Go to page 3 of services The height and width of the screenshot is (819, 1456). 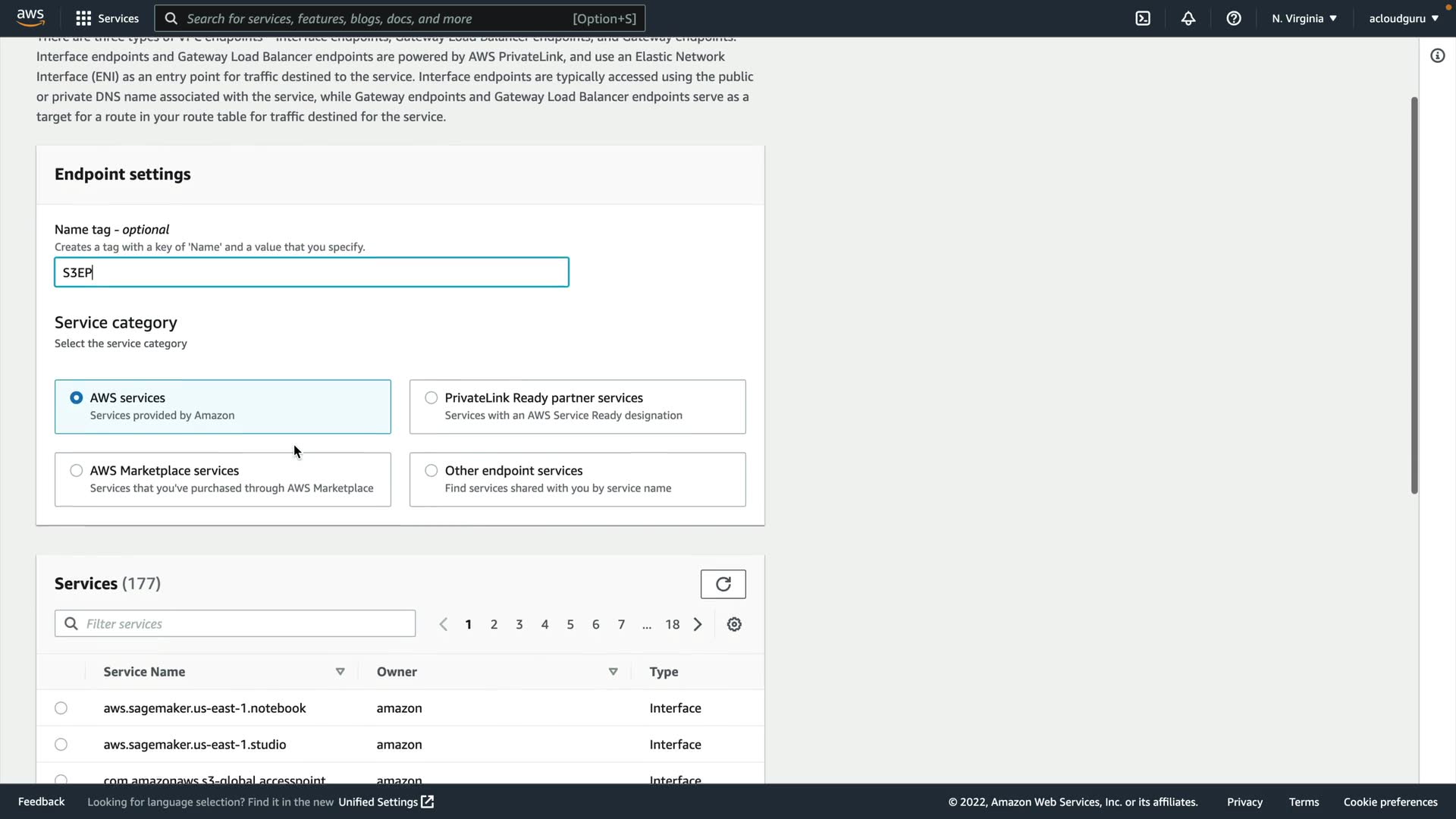[x=519, y=624]
